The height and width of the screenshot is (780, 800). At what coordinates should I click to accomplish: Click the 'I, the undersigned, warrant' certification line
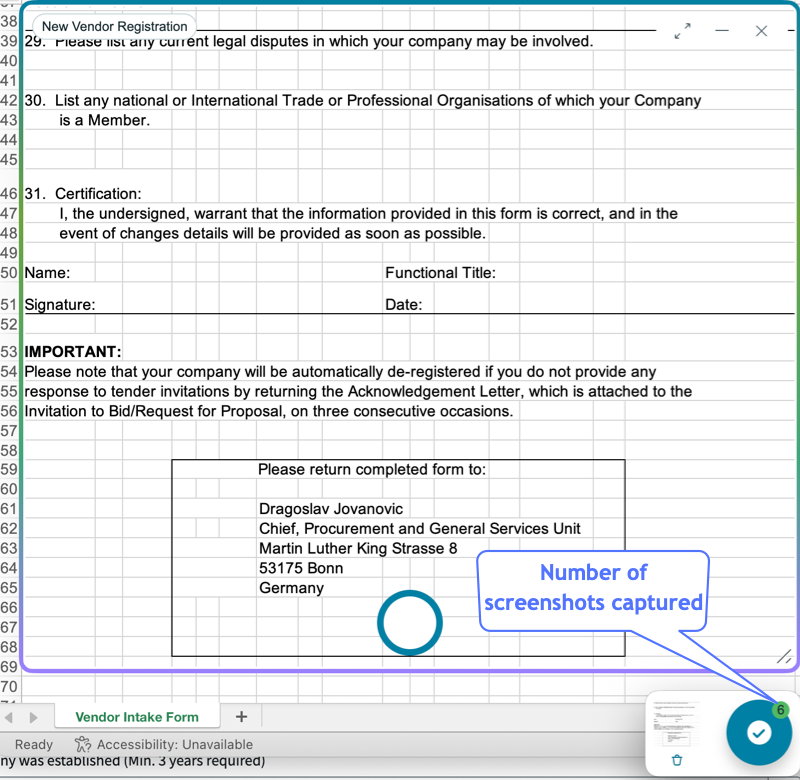coord(368,214)
